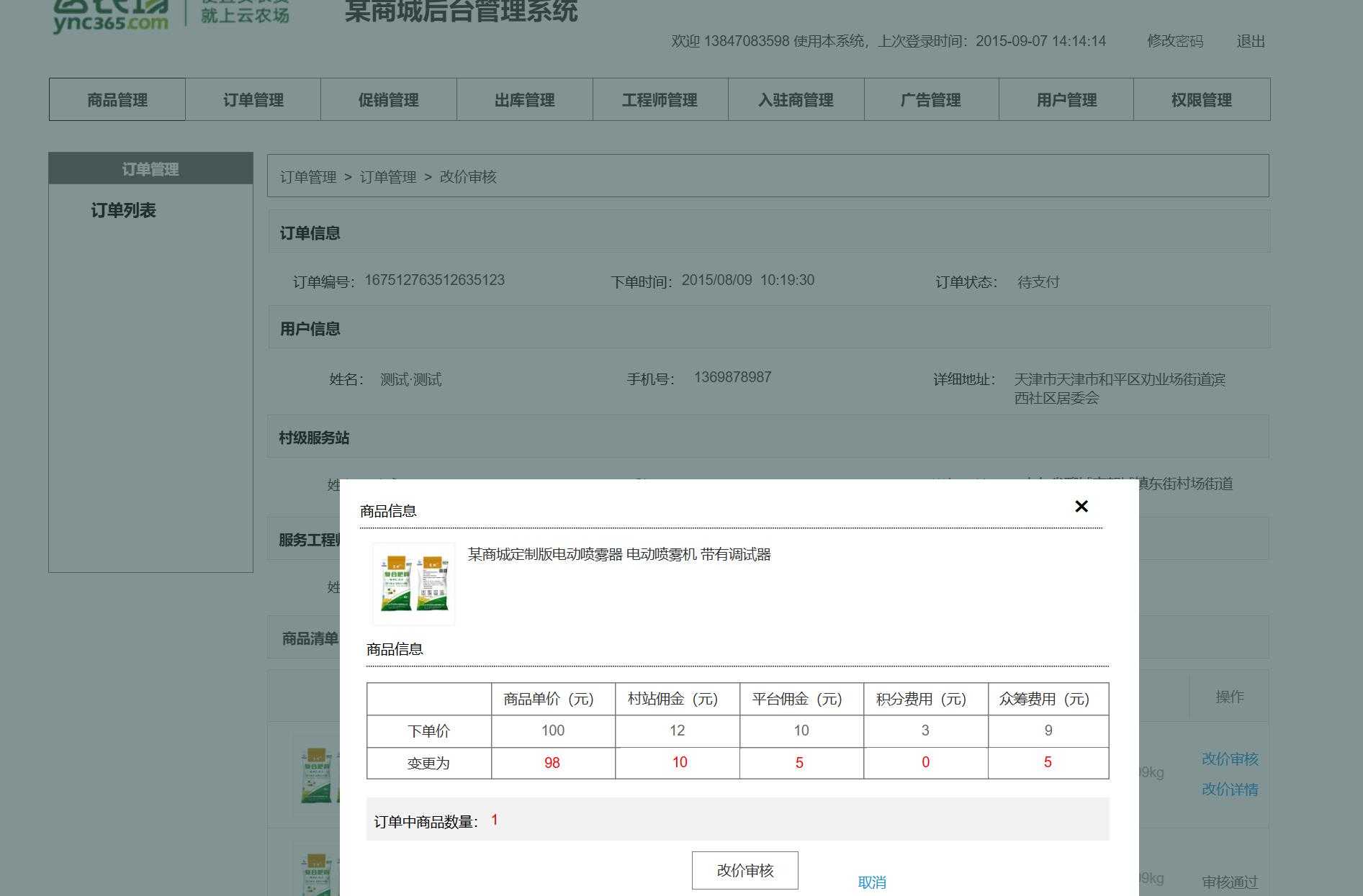Open the product image thumbnail in the dialog
Screen dimensions: 1363x896
(413, 583)
